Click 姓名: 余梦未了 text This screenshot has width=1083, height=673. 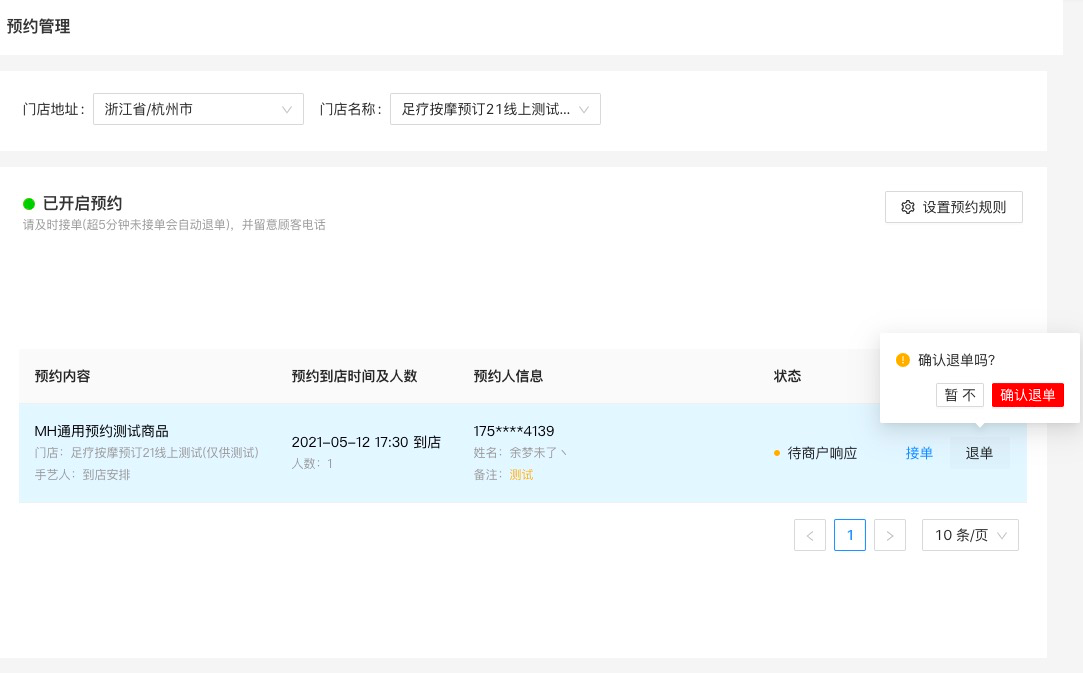519,453
